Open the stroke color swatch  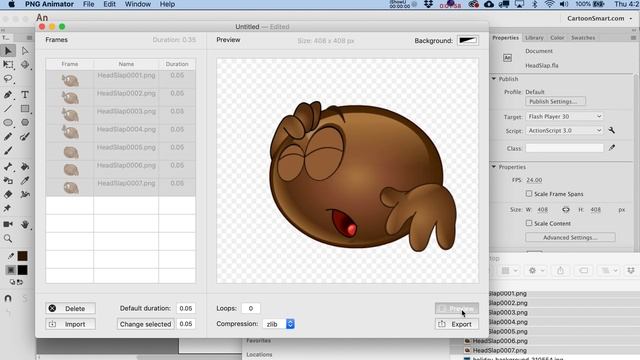[x=22, y=256]
